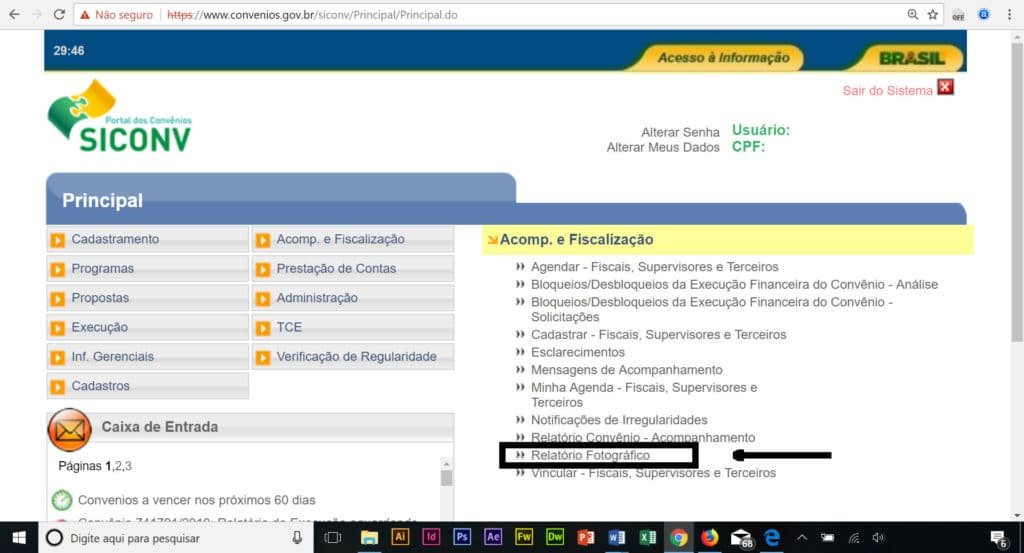Click the Acesso à Informação button

pyautogui.click(x=724, y=58)
